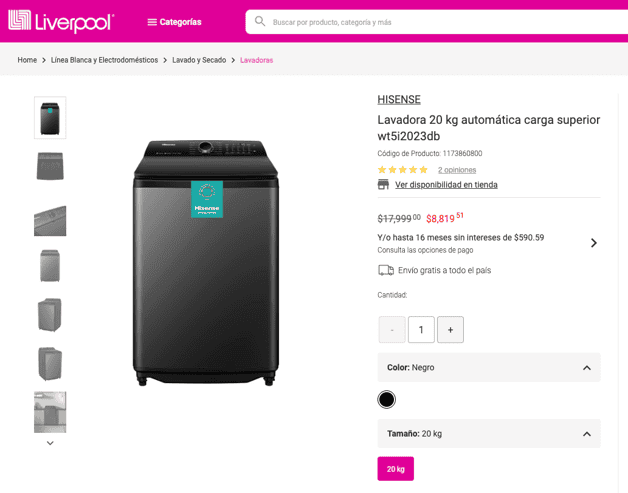The height and width of the screenshot is (493, 628).
Task: Collapse the Color section
Action: (x=586, y=368)
